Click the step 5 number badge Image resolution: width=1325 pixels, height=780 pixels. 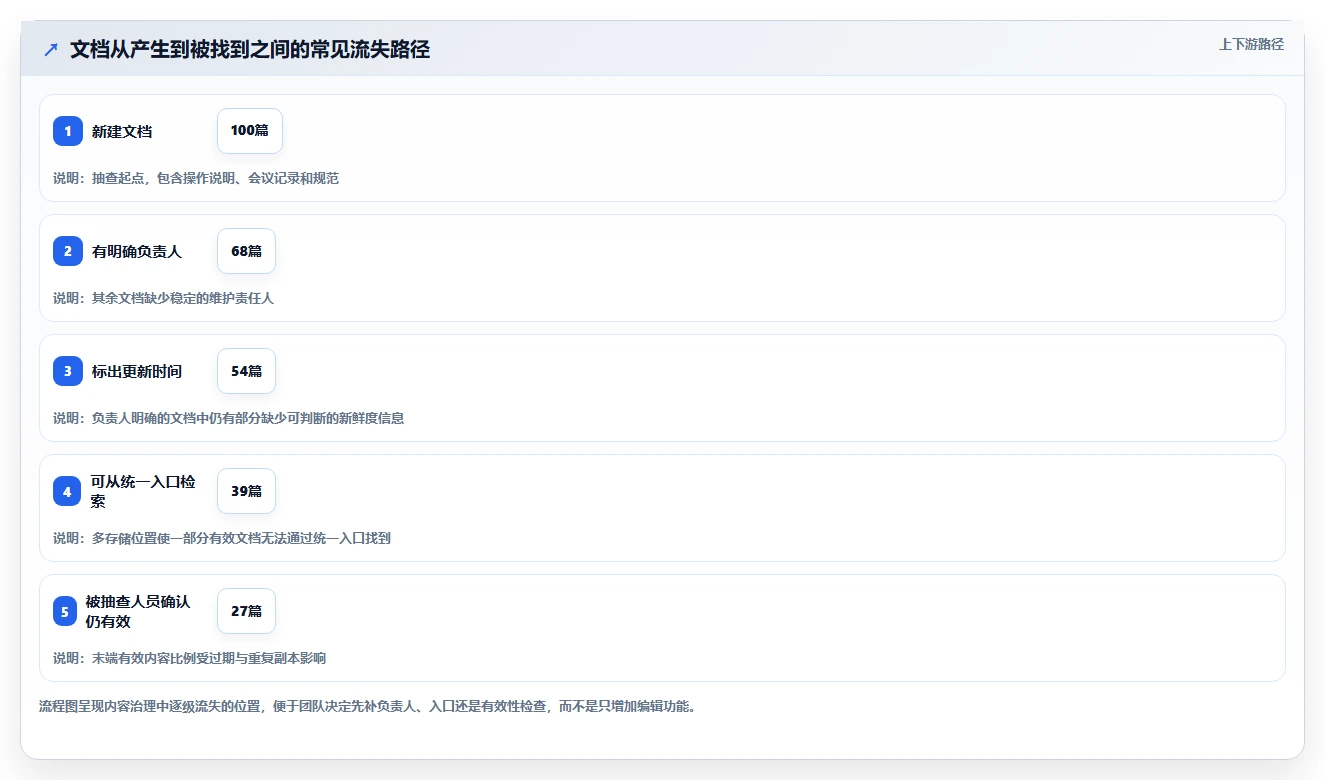(x=65, y=611)
